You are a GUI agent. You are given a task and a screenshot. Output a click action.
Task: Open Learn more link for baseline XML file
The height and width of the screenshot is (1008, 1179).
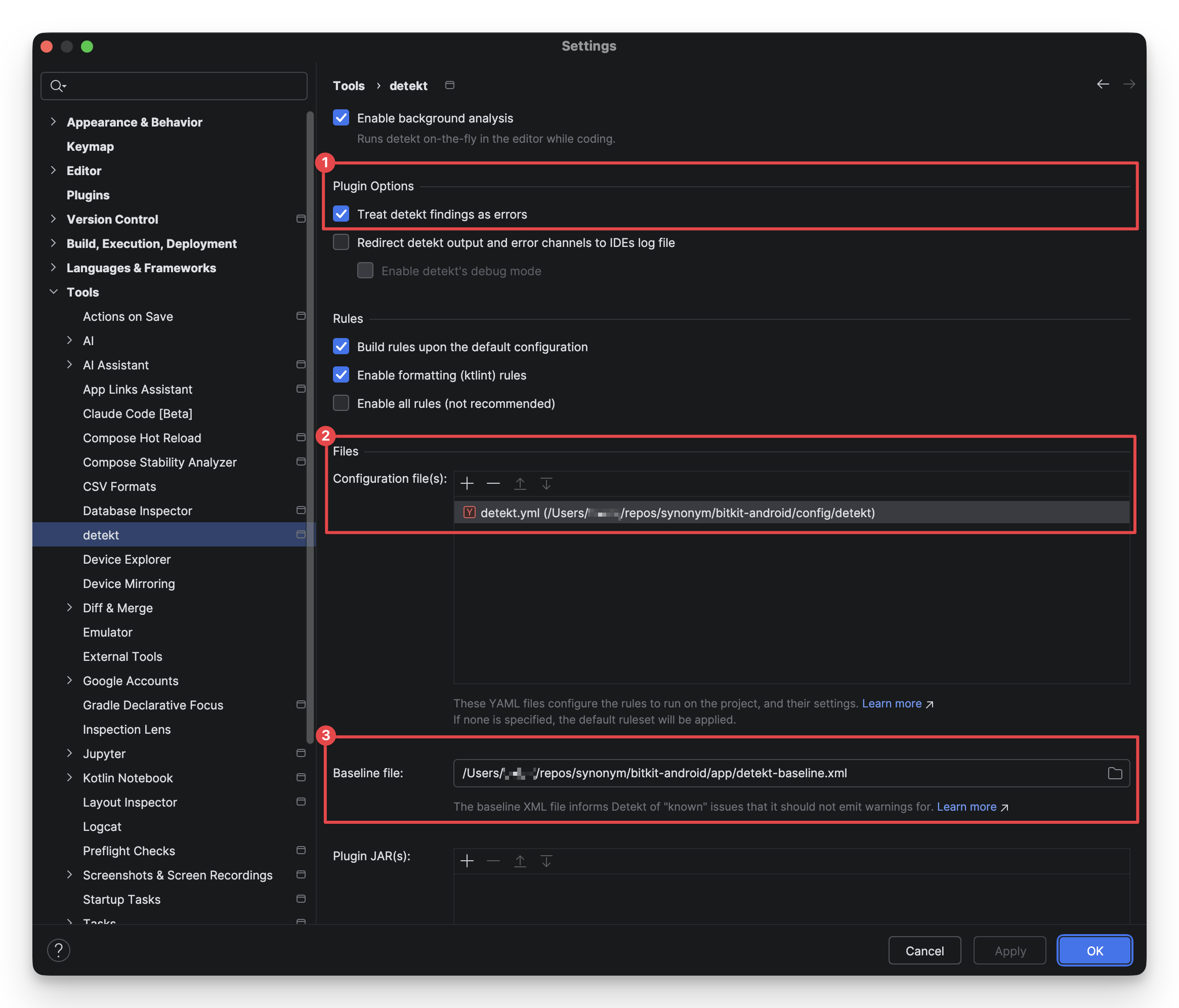click(966, 807)
